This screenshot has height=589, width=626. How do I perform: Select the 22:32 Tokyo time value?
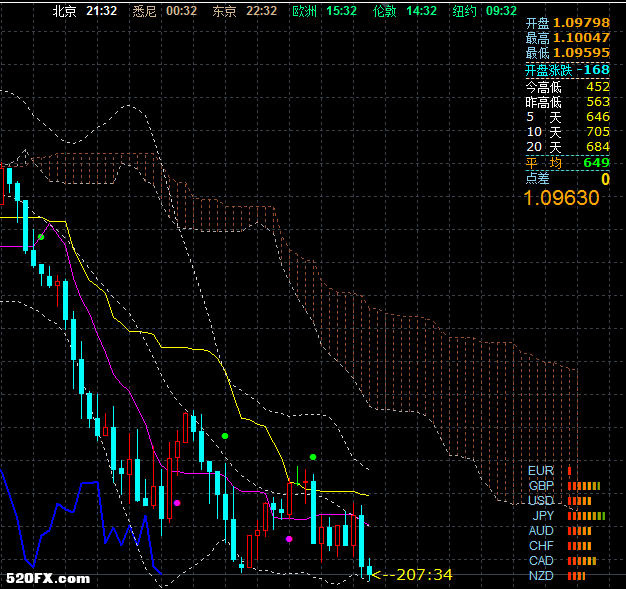point(261,11)
